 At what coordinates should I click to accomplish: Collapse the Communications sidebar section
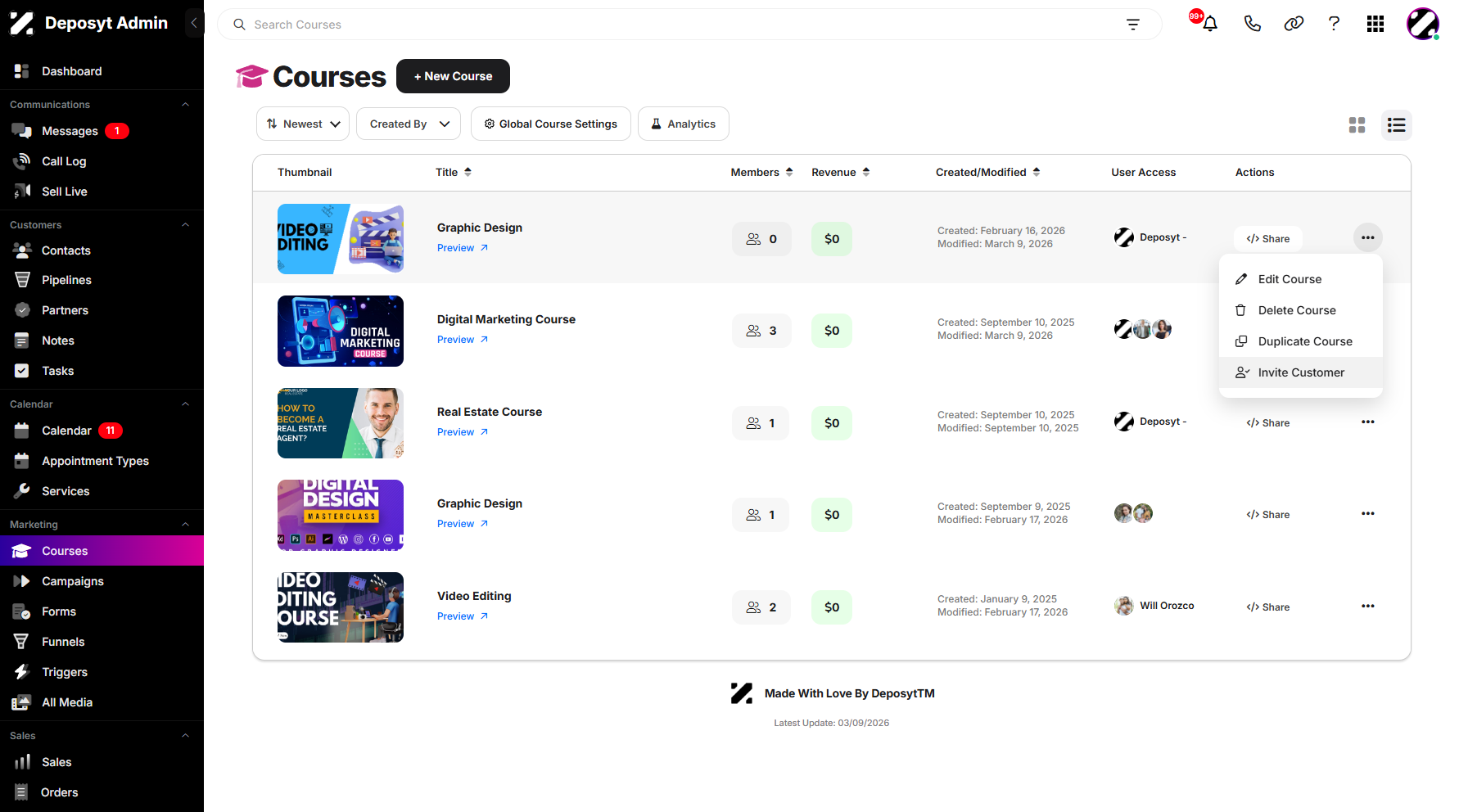pyautogui.click(x=185, y=105)
